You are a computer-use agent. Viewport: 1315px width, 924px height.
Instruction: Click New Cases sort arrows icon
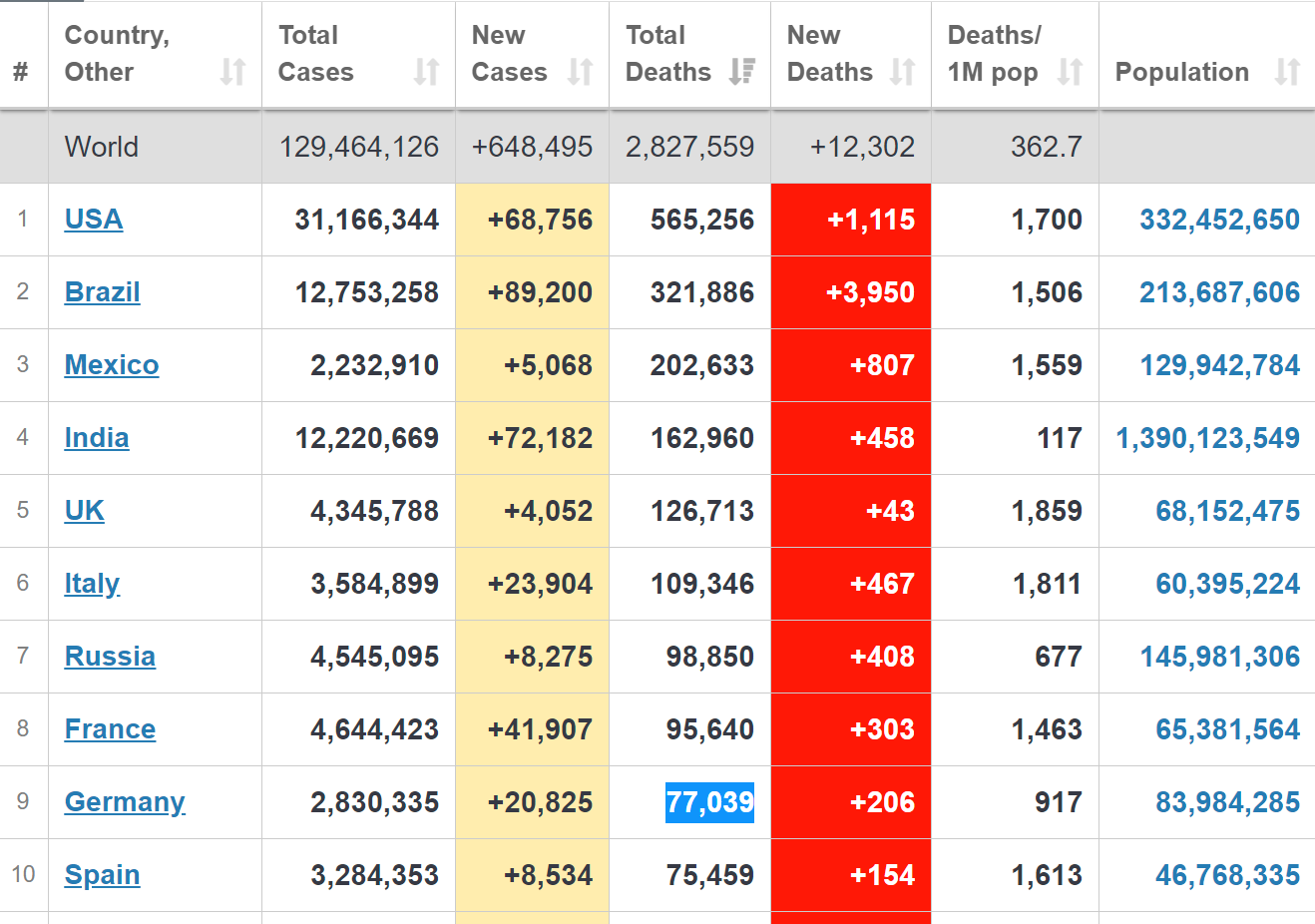[x=580, y=72]
